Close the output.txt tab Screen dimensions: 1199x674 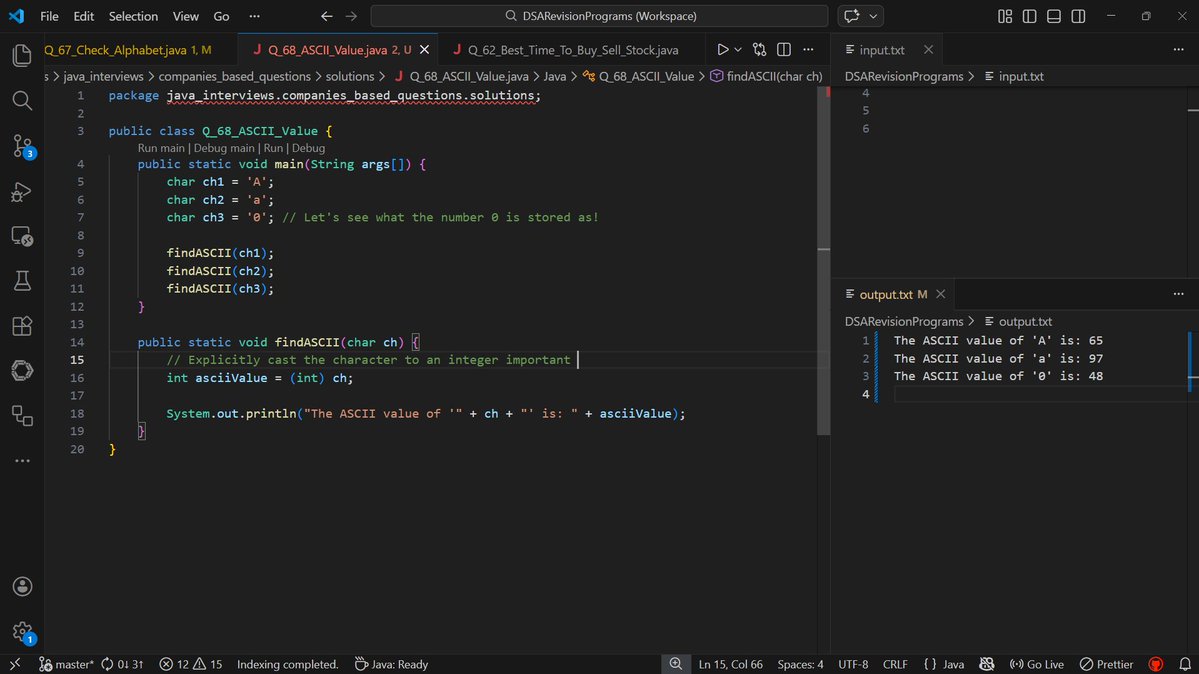tap(941, 294)
